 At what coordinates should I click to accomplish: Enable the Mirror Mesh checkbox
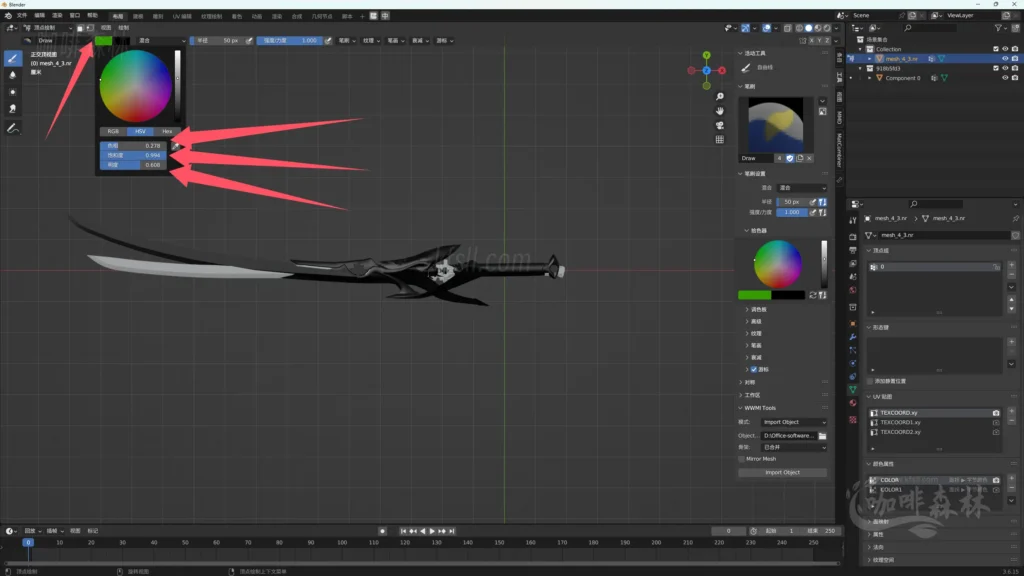tap(743, 459)
